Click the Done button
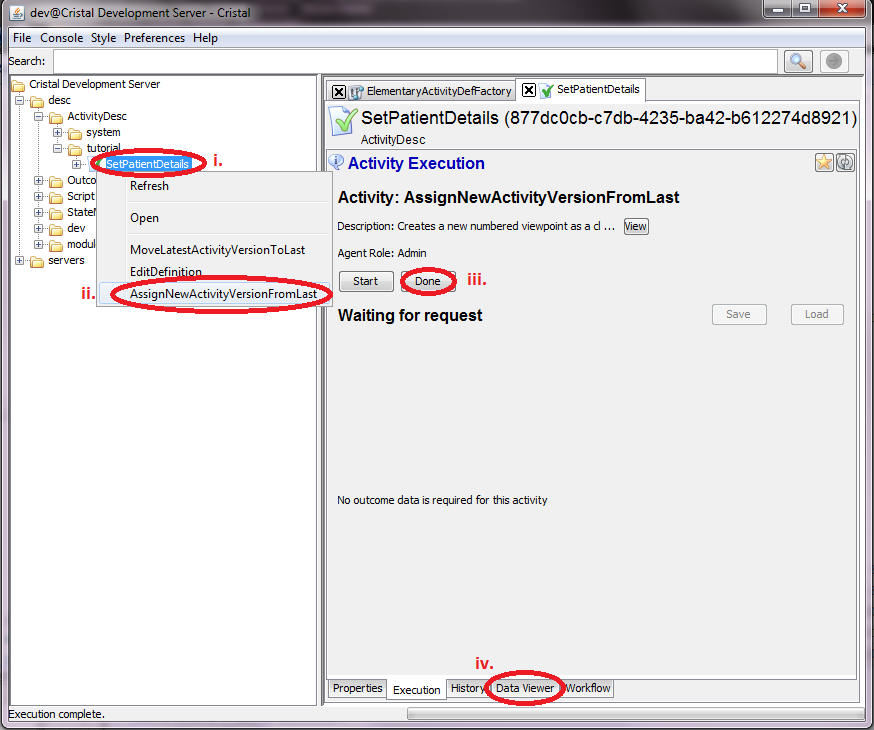874x730 pixels. tap(428, 281)
